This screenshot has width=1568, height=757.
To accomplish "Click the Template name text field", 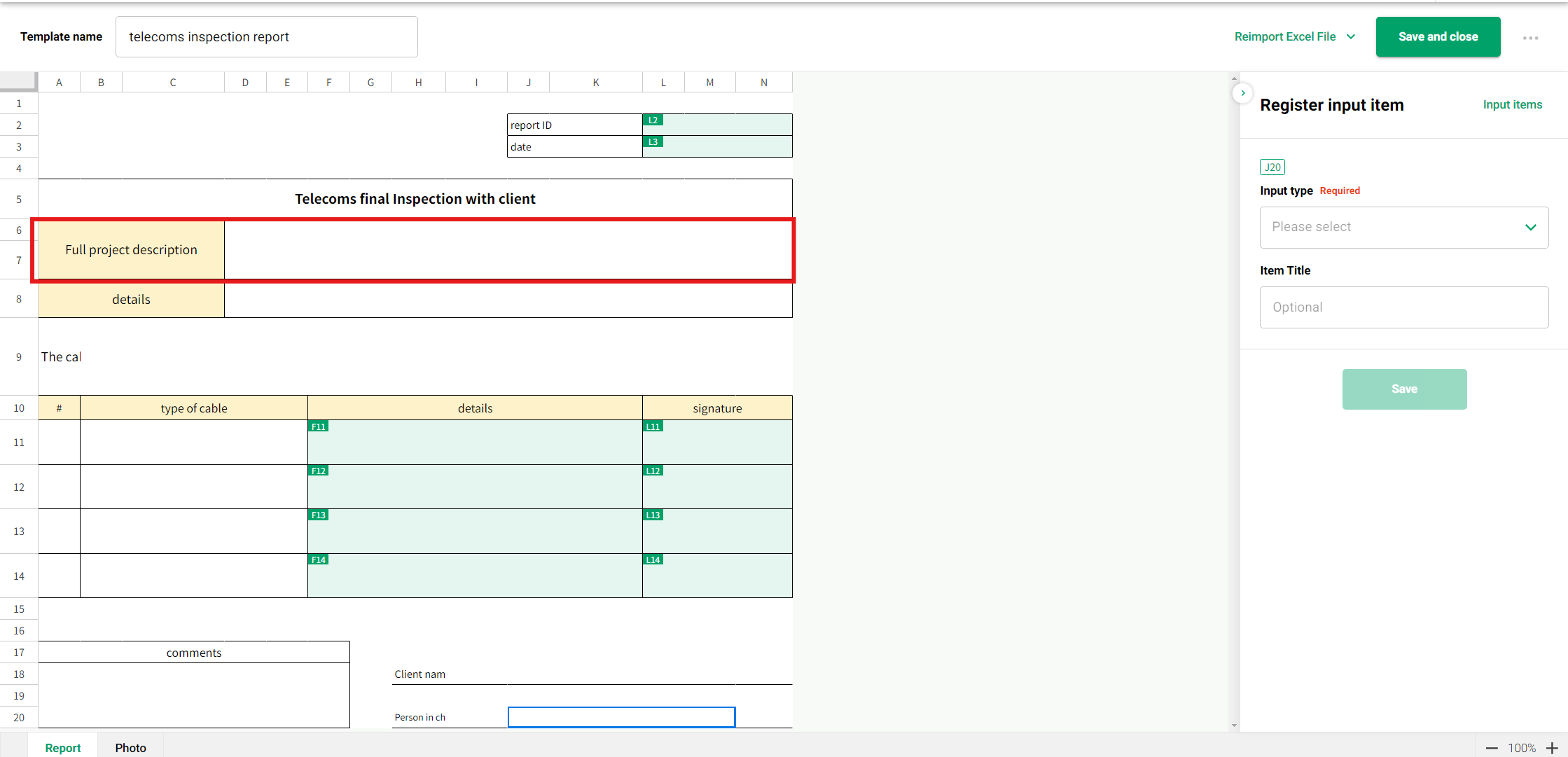I will 266,36.
